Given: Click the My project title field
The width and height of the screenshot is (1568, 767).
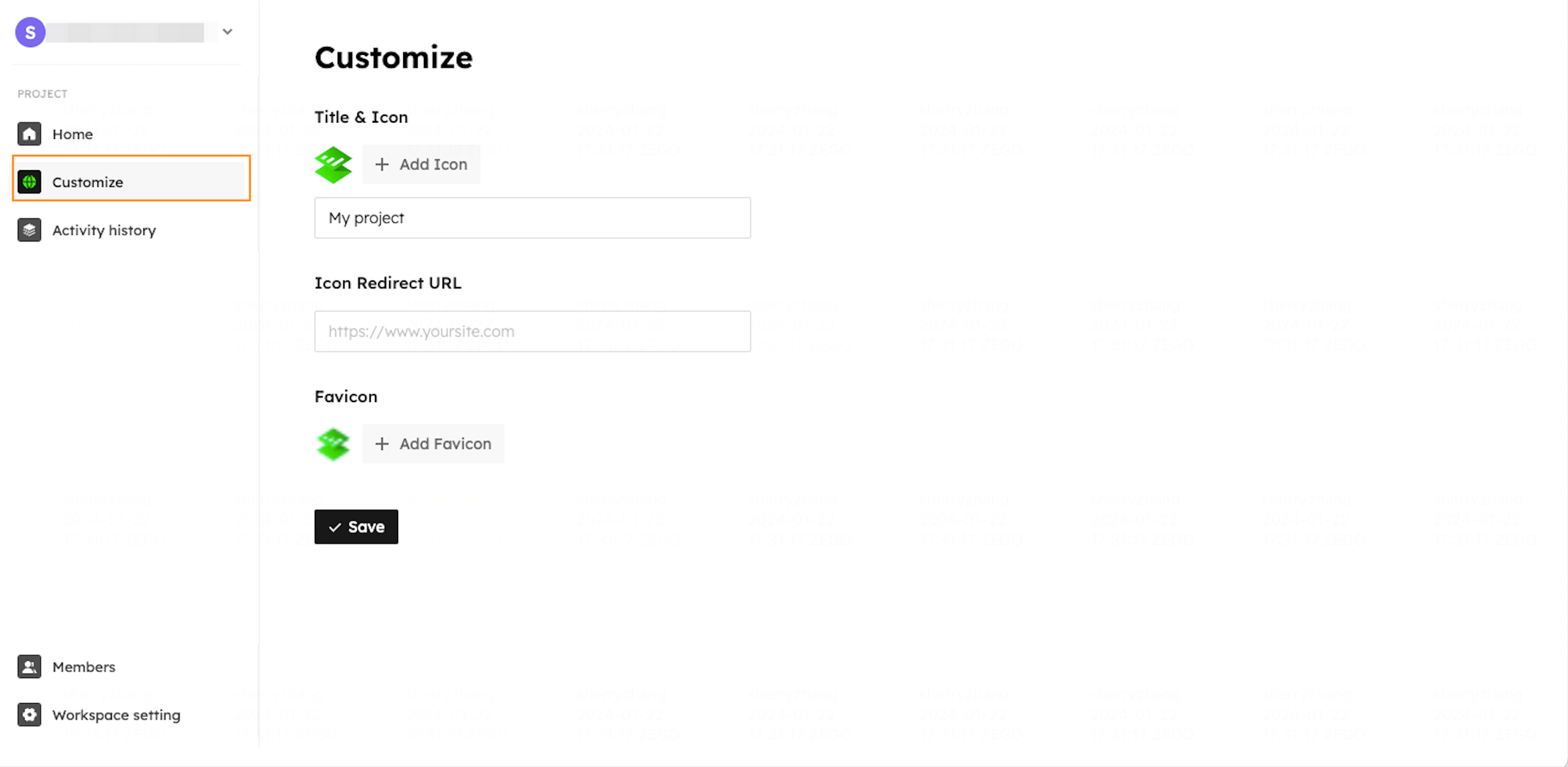Looking at the screenshot, I should coord(532,218).
